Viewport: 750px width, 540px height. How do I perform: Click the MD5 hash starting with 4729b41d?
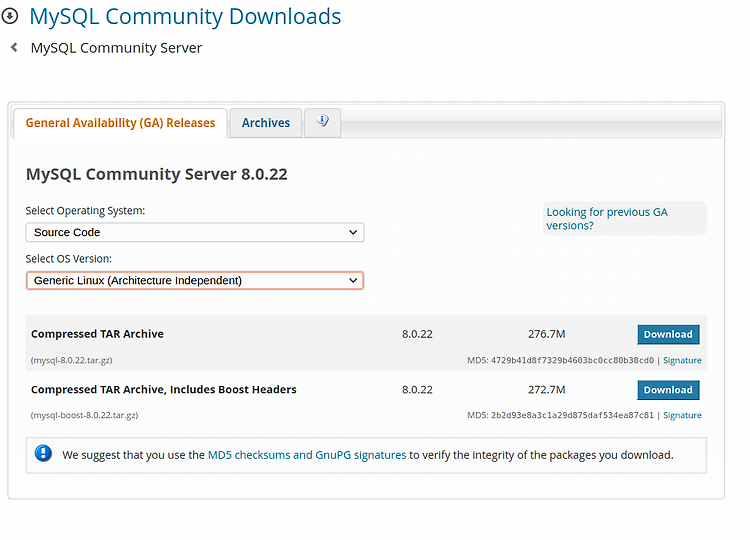pos(572,360)
